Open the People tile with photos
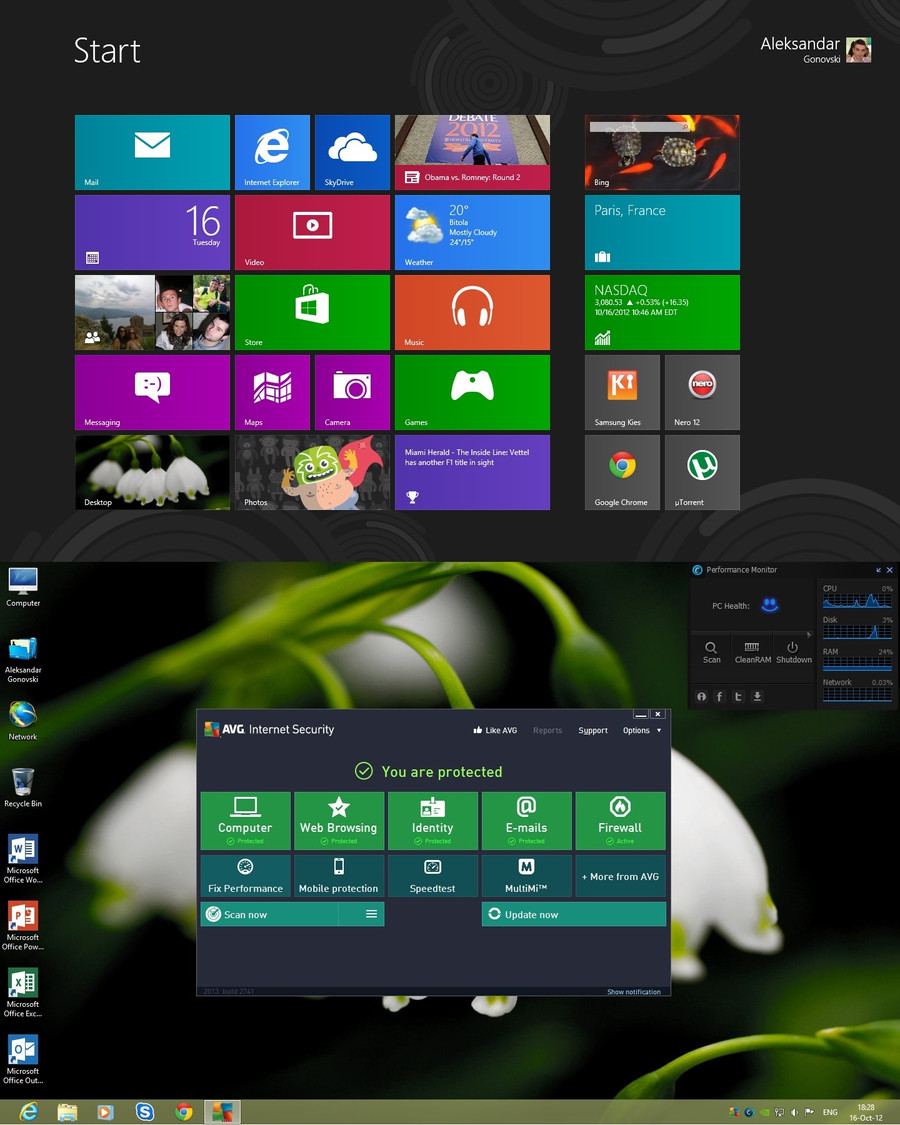 pyautogui.click(x=152, y=313)
